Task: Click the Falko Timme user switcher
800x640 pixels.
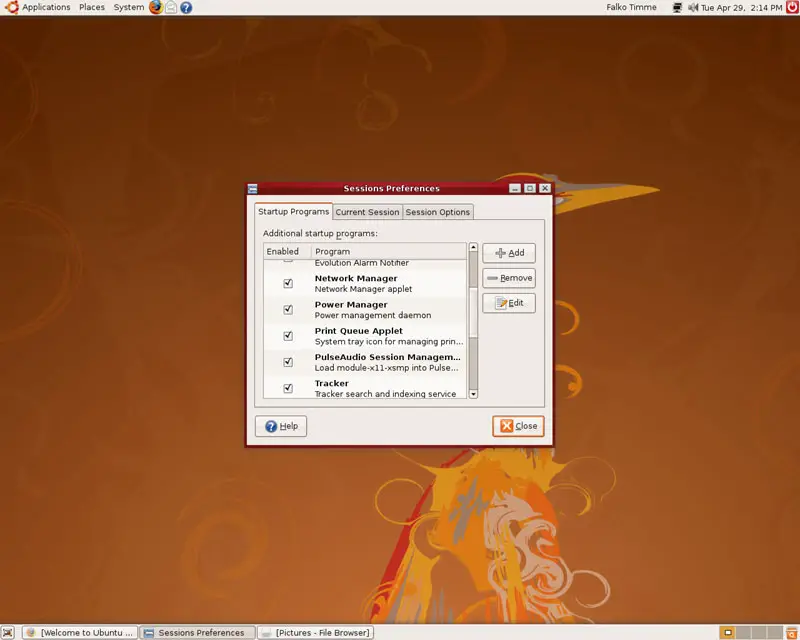Action: coord(631,7)
